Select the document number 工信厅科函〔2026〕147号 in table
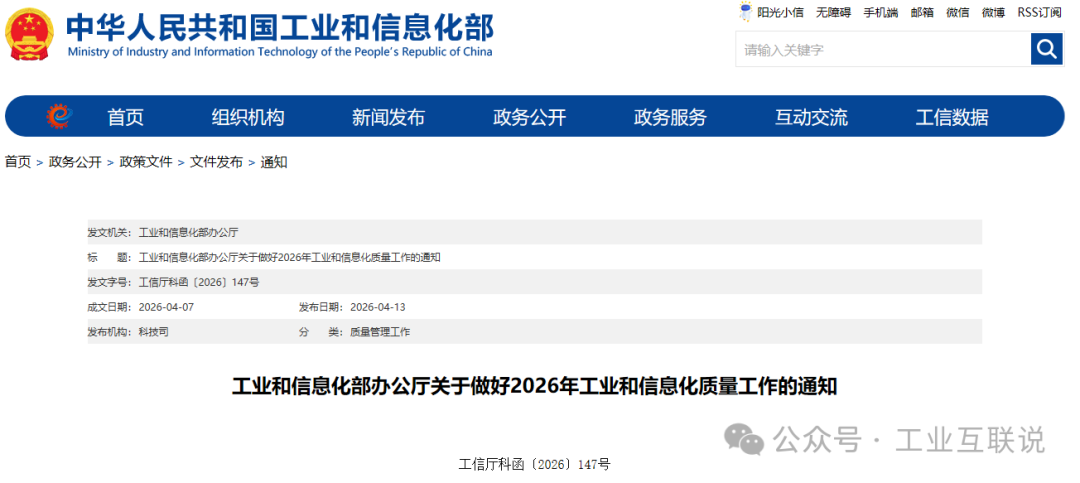The width and height of the screenshot is (1080, 483). click(x=199, y=282)
